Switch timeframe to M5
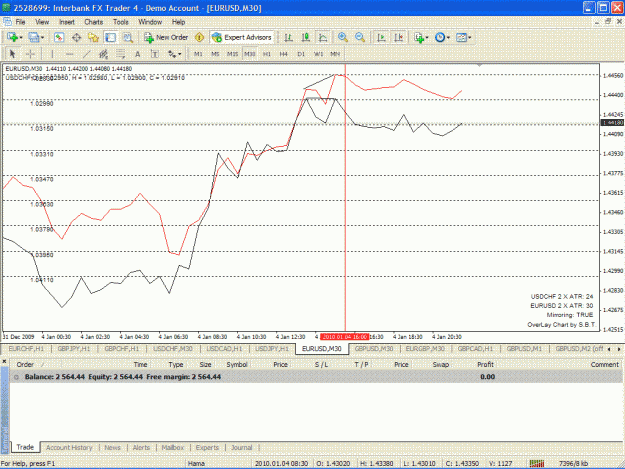Image resolution: width=625 pixels, height=469 pixels. (x=215, y=54)
